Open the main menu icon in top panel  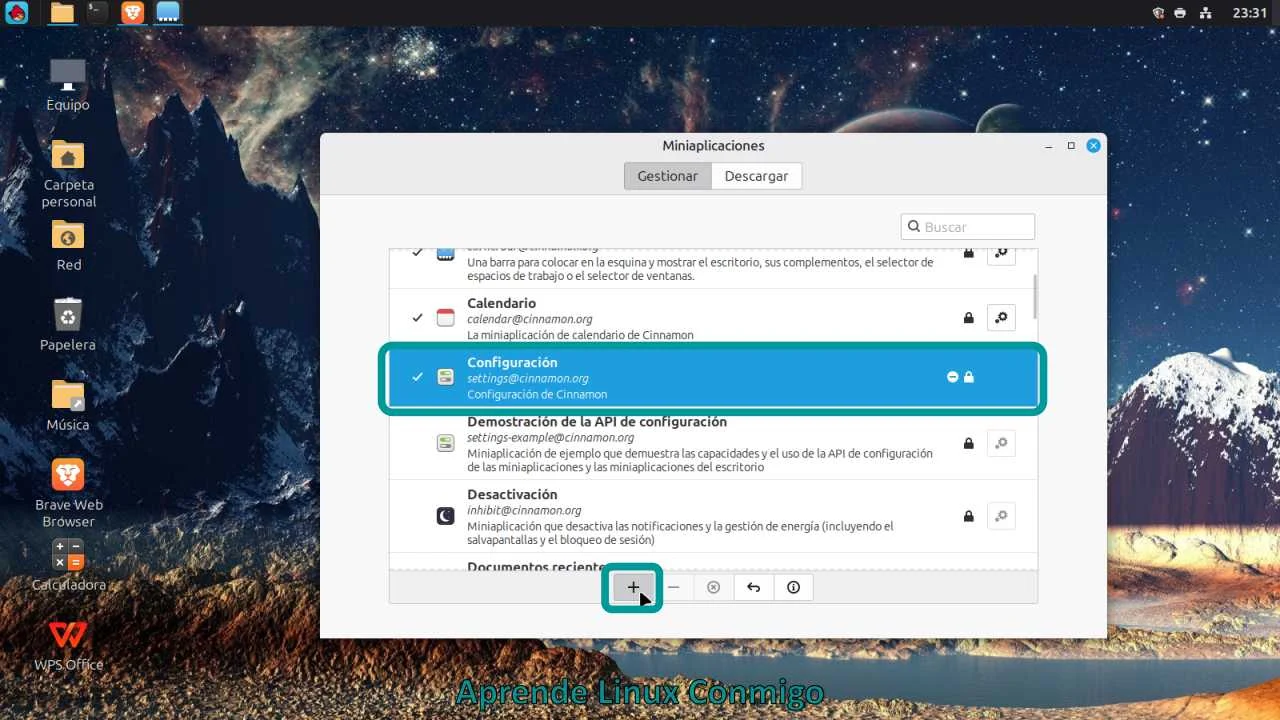click(x=16, y=13)
